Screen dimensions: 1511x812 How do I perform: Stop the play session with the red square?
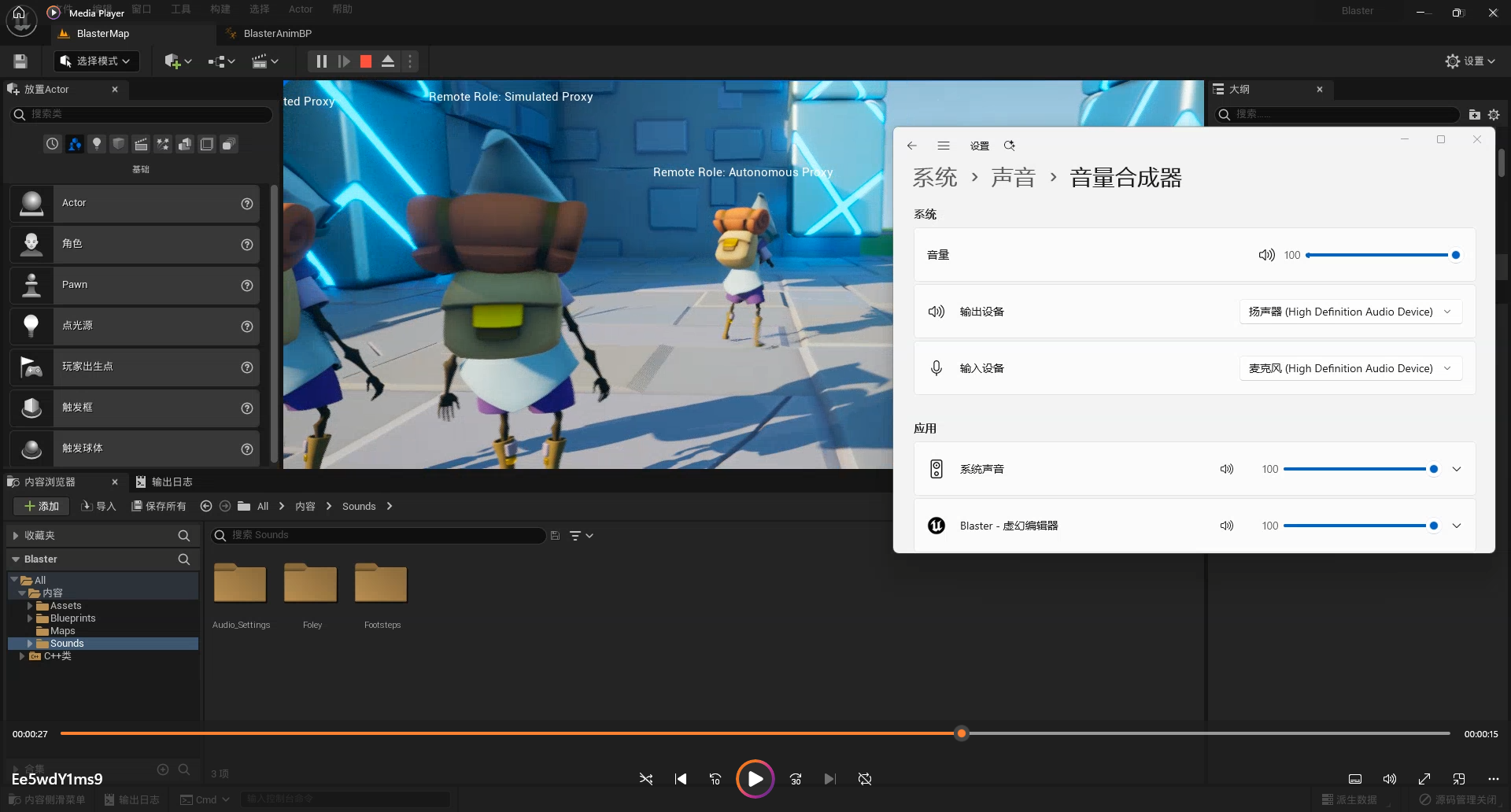click(366, 61)
